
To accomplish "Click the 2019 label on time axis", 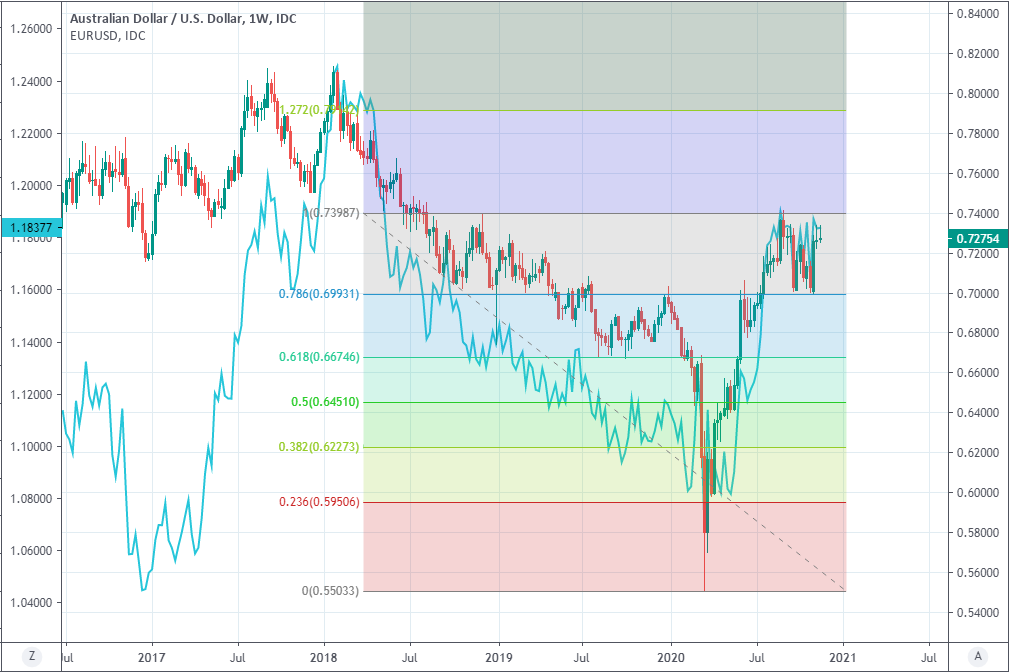I will point(497,656).
